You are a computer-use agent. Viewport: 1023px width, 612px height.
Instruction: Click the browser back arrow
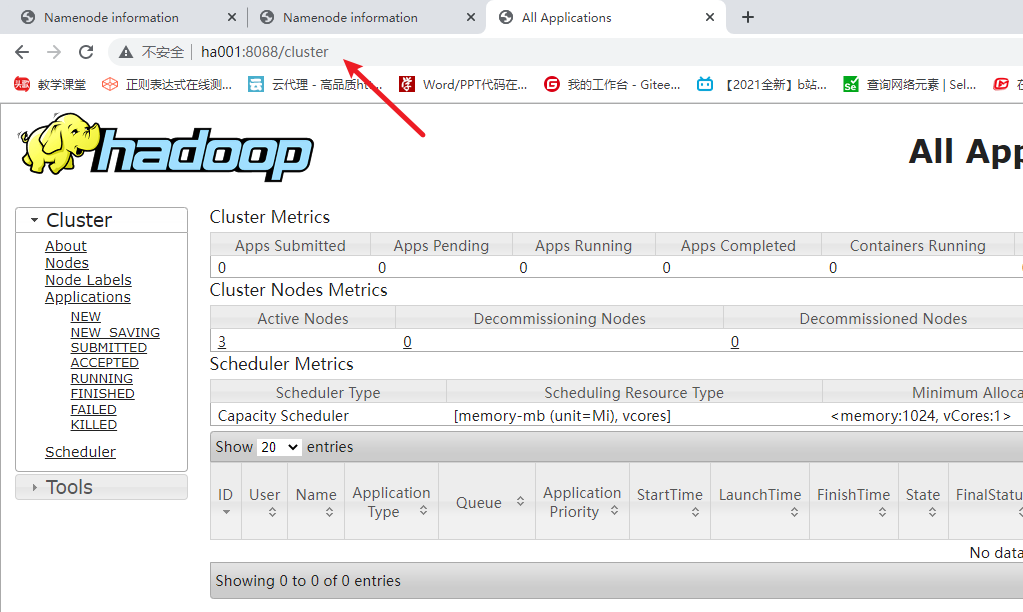[x=22, y=52]
